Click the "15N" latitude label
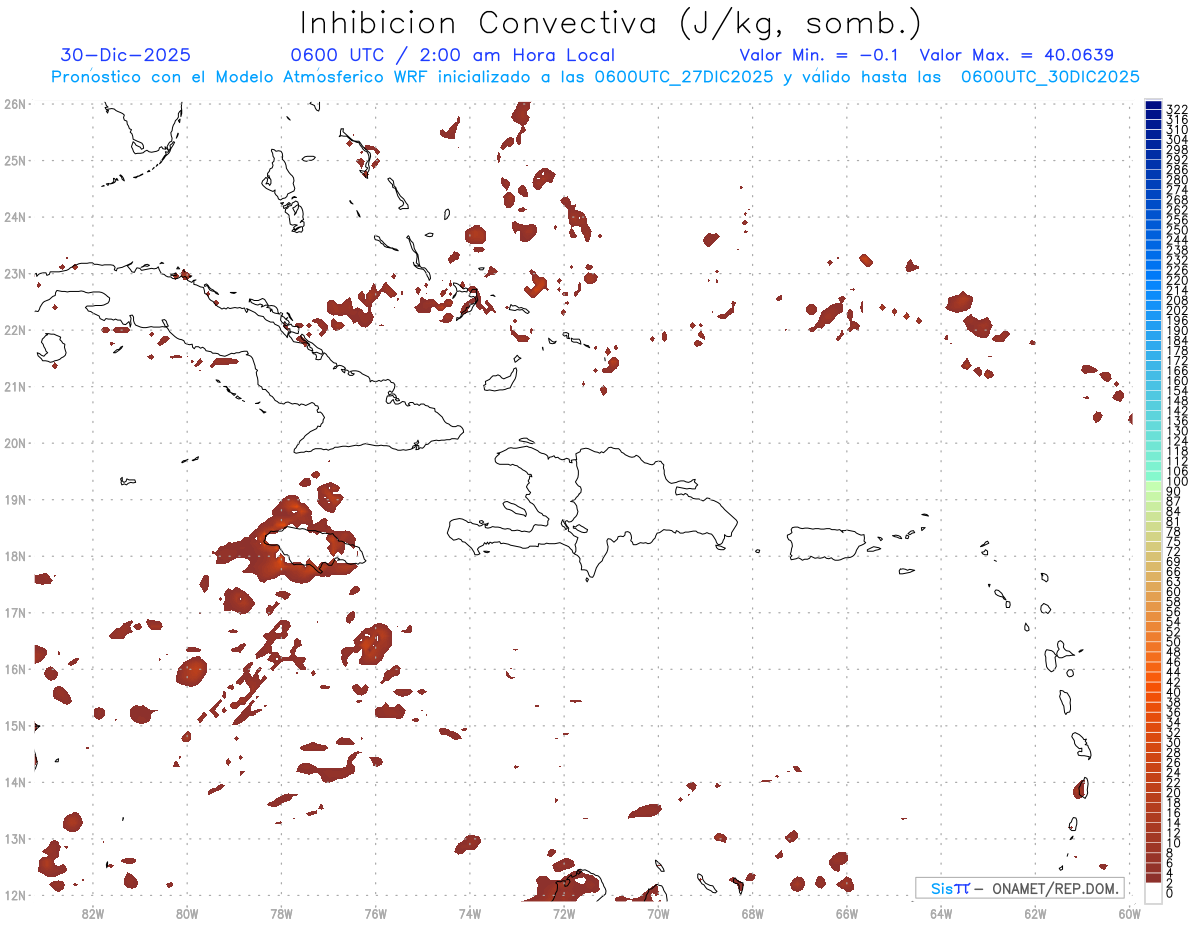Viewport: 1200px width, 927px height. [x=15, y=726]
